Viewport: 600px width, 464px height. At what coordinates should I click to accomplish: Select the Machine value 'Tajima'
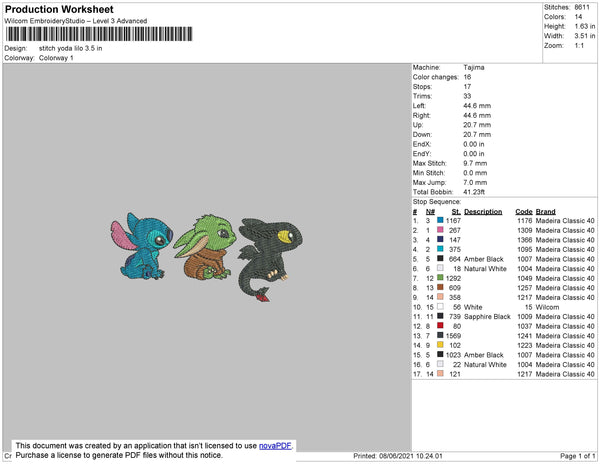pos(474,67)
